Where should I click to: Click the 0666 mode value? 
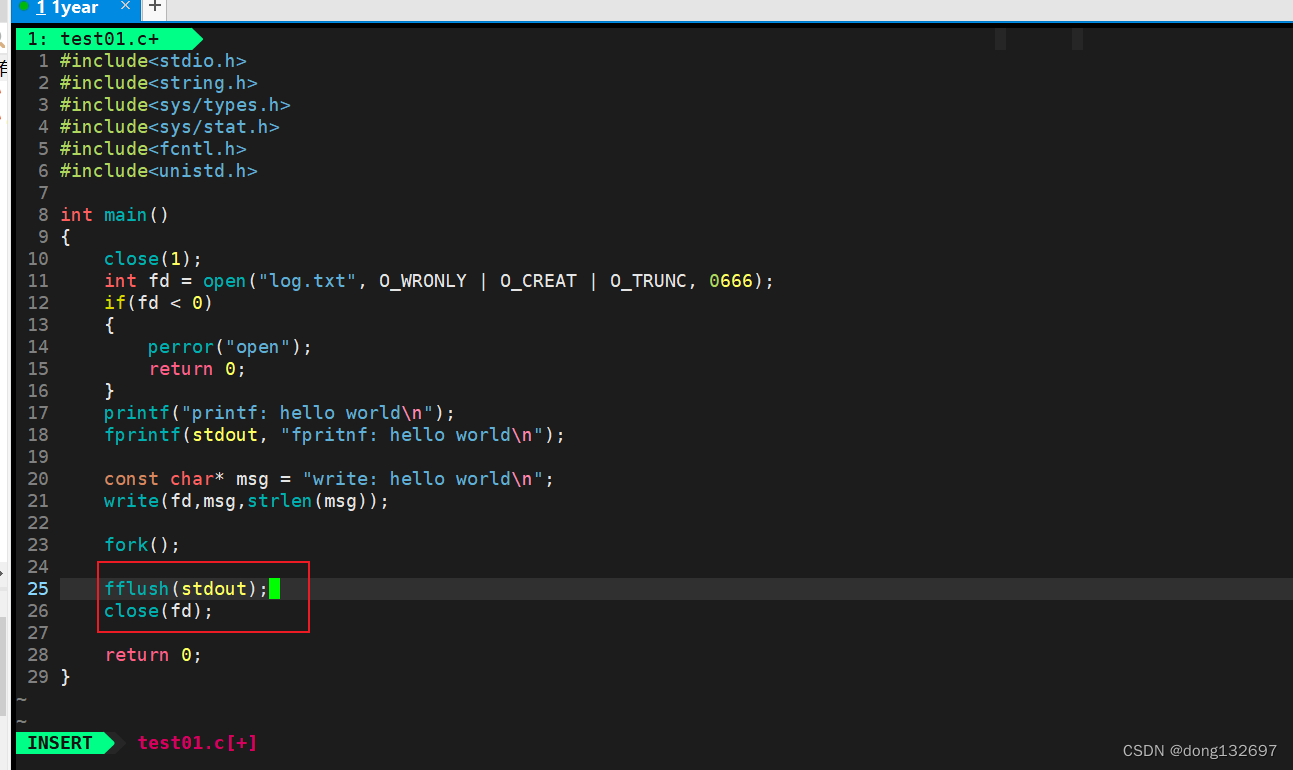point(730,281)
